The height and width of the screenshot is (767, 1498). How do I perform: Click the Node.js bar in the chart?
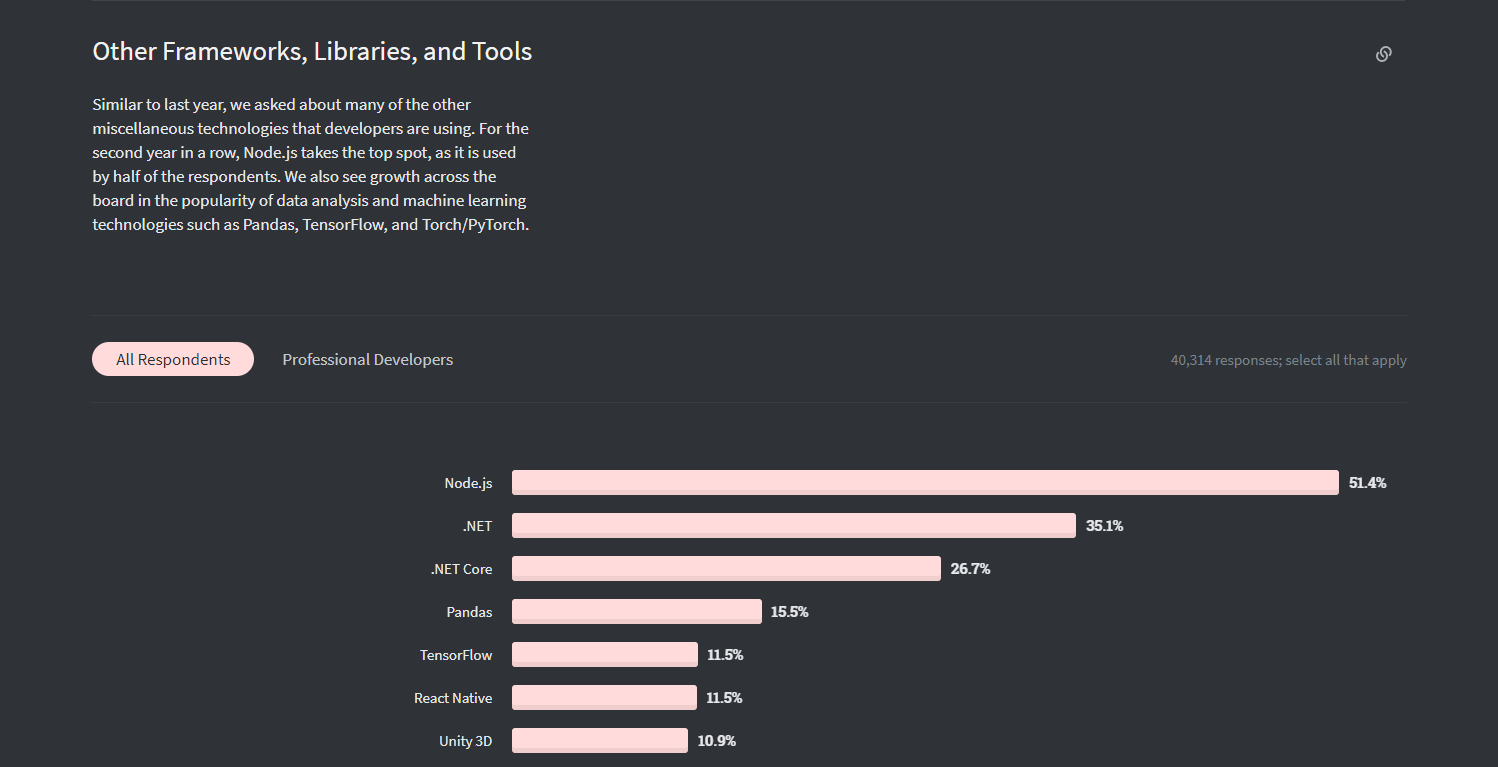point(925,482)
